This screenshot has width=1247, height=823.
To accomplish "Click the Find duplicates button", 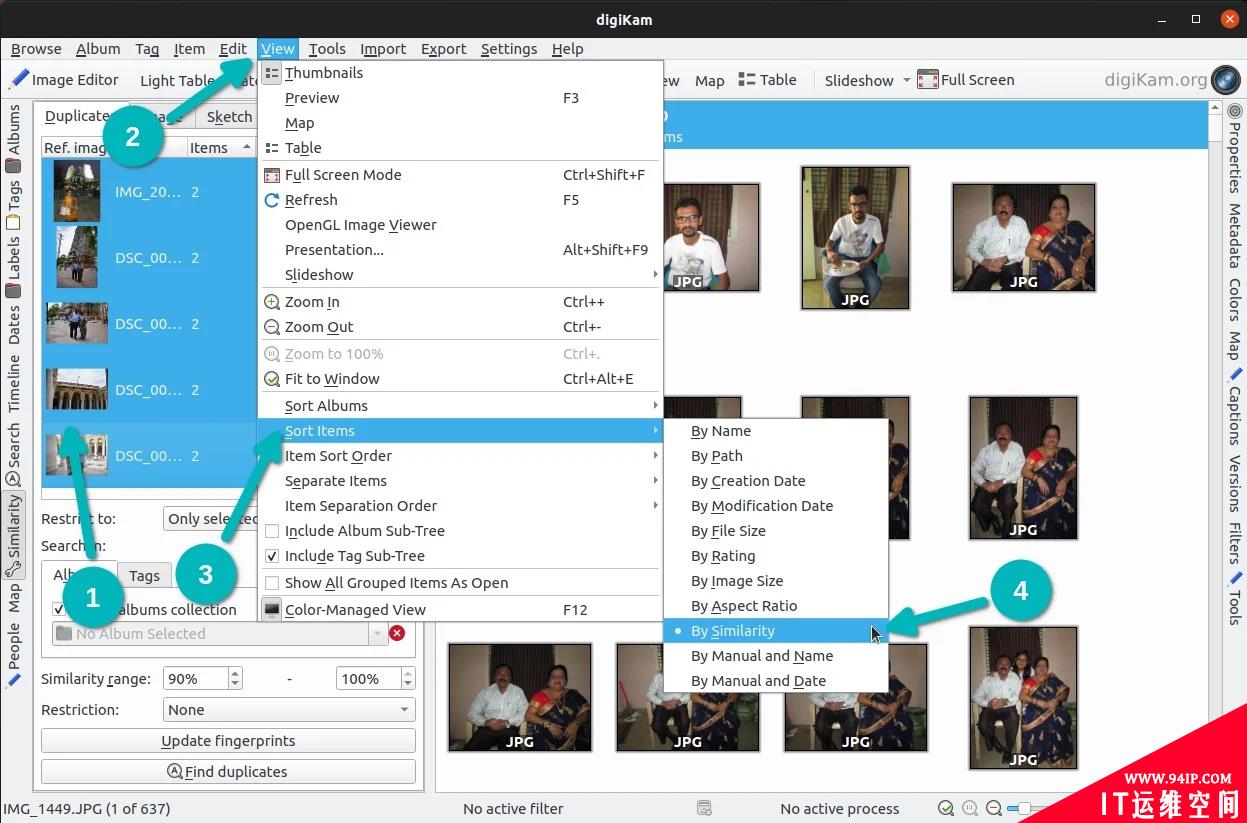I will 228,772.
